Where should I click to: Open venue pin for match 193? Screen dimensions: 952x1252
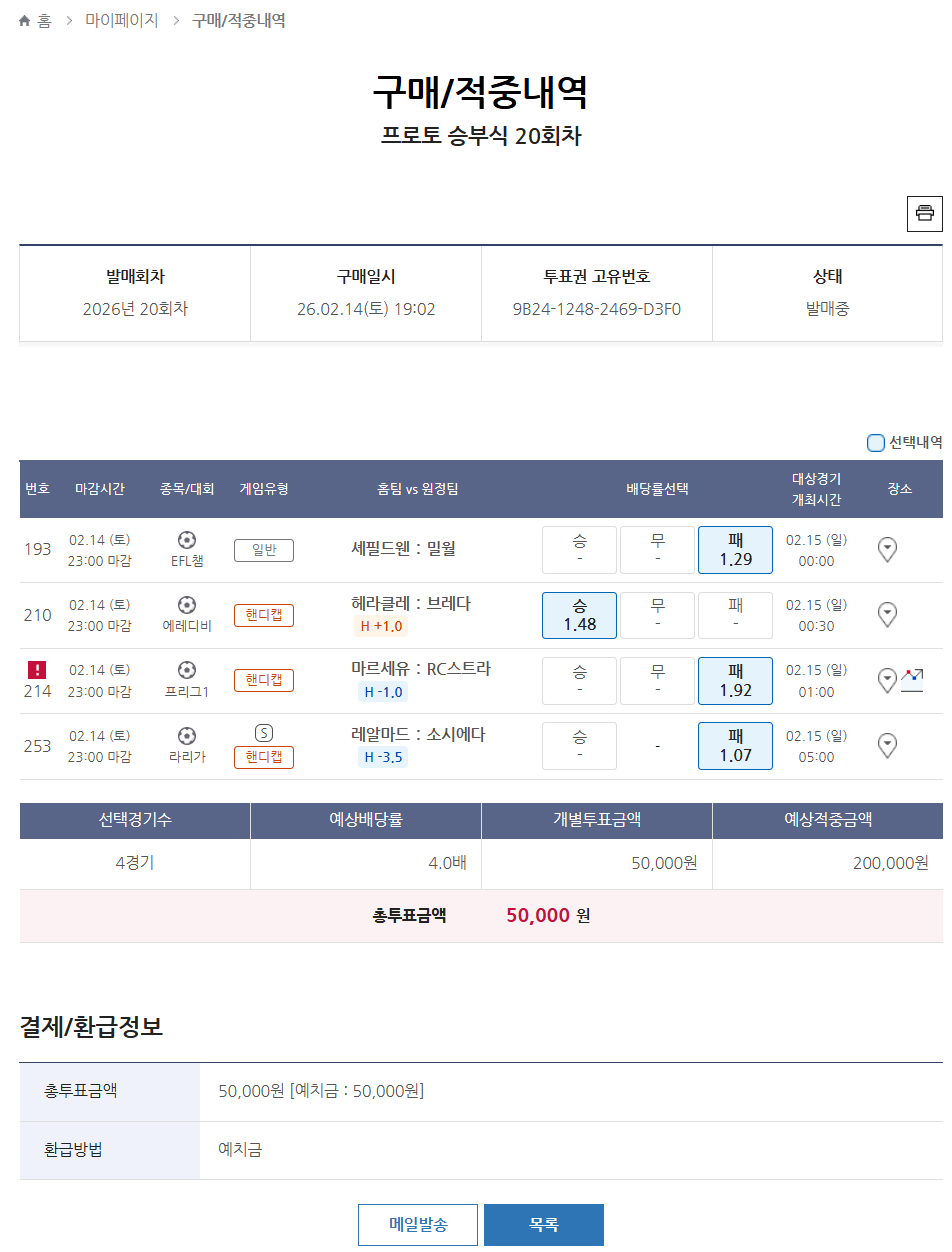[x=887, y=550]
